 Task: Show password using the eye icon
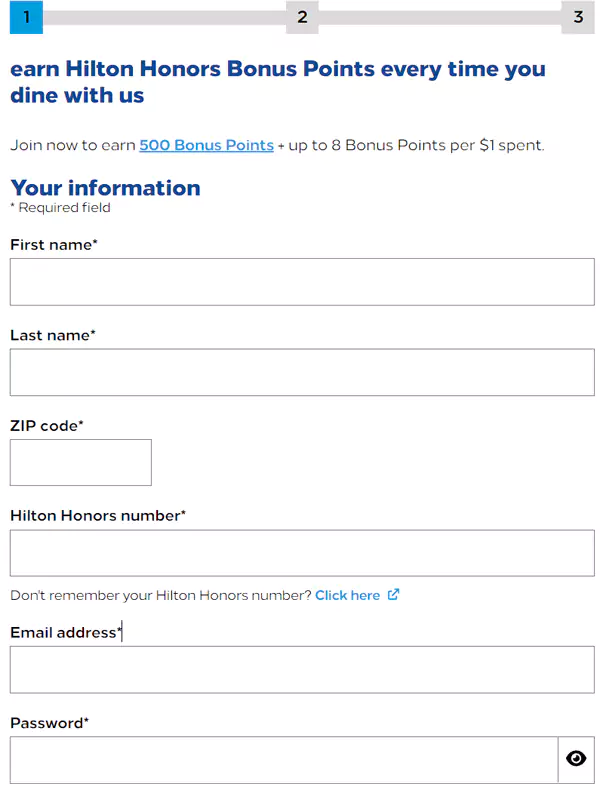pos(576,759)
